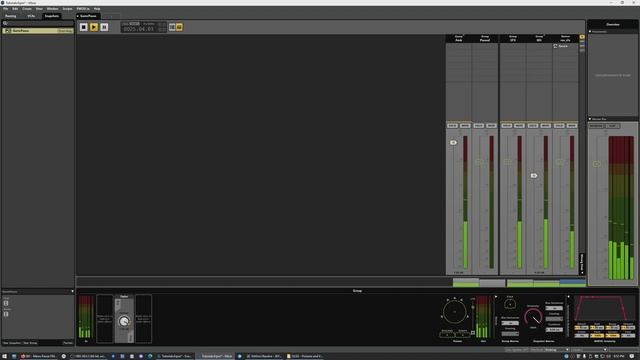This screenshot has height=360, width=640.
Task: Stop playback with the stop transport button
Action: click(x=84, y=27)
